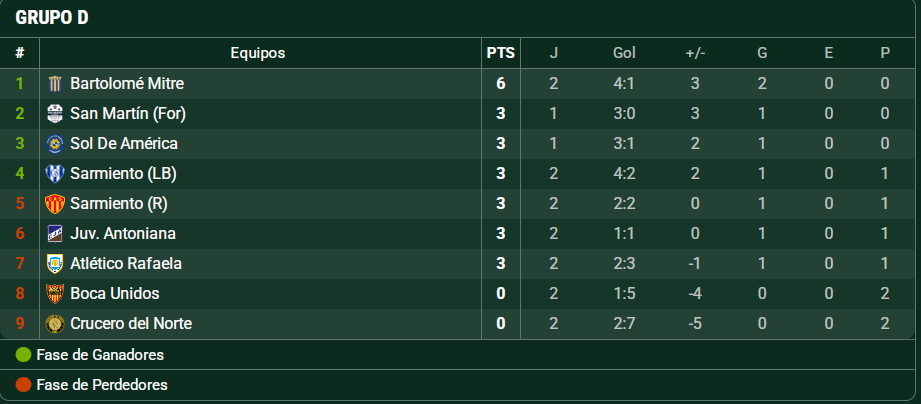The image size is (921, 404).
Task: Click the GRUPO D title
Action: [x=52, y=18]
